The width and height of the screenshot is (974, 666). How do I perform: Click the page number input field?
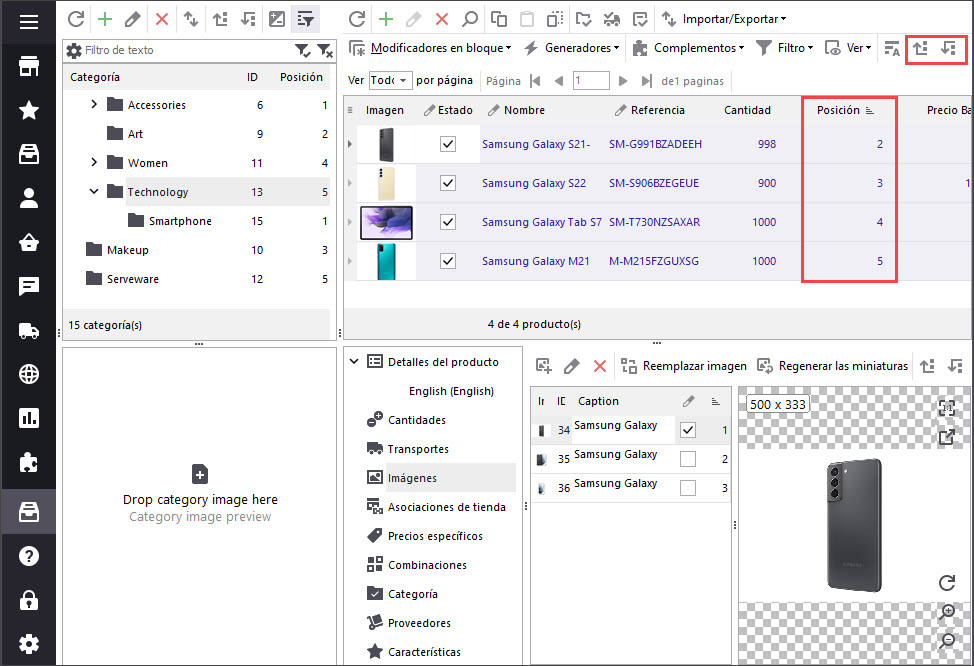tap(591, 80)
